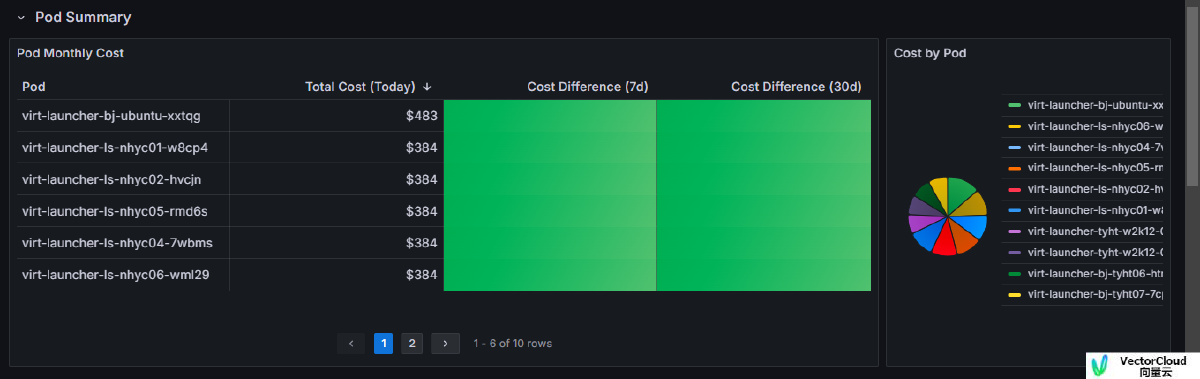Open the Cost by Pod panel title
This screenshot has height=379, width=1200.
pos(930,52)
